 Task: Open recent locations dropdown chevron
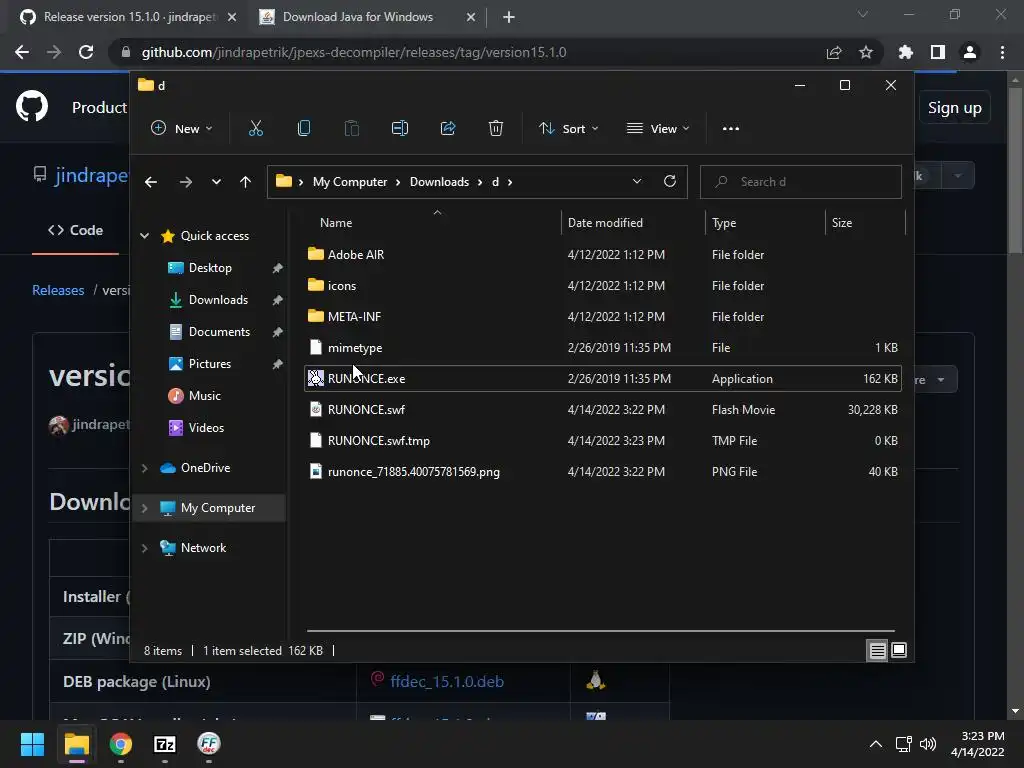click(x=216, y=182)
